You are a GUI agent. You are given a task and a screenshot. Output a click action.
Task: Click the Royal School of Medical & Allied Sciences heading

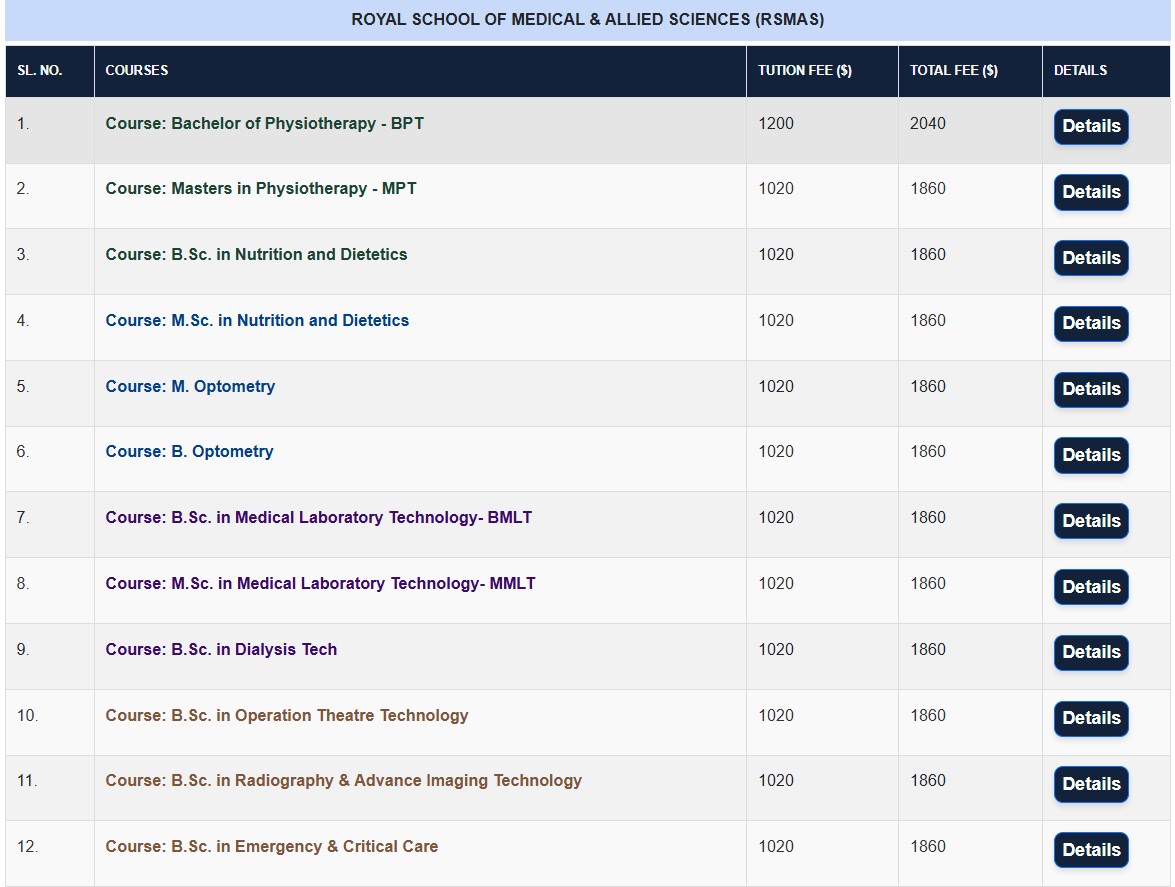[587, 20]
